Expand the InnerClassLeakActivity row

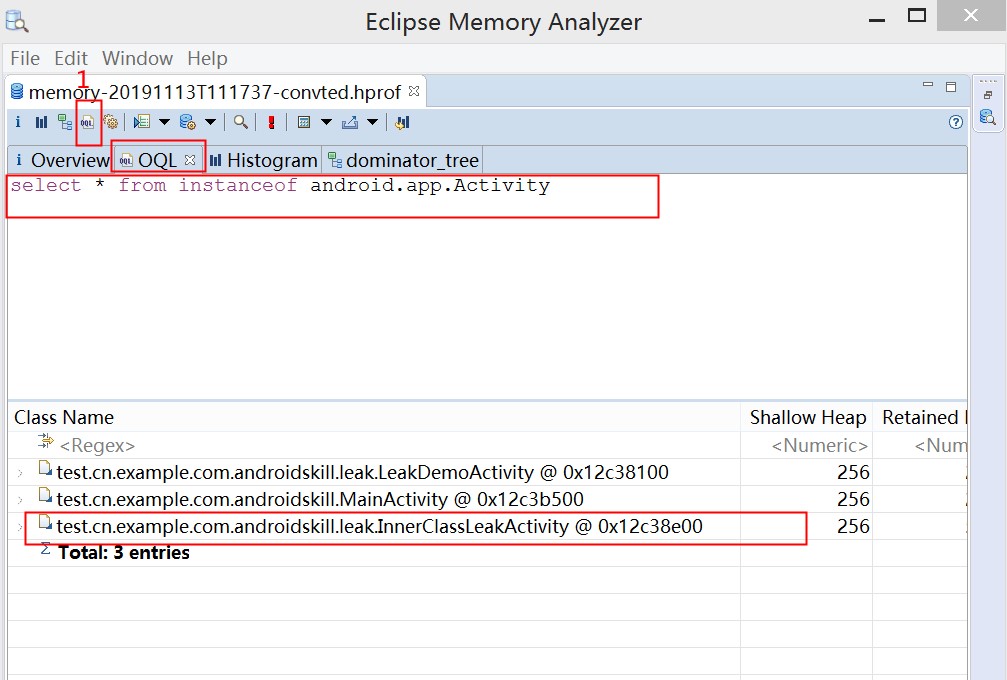(20, 527)
